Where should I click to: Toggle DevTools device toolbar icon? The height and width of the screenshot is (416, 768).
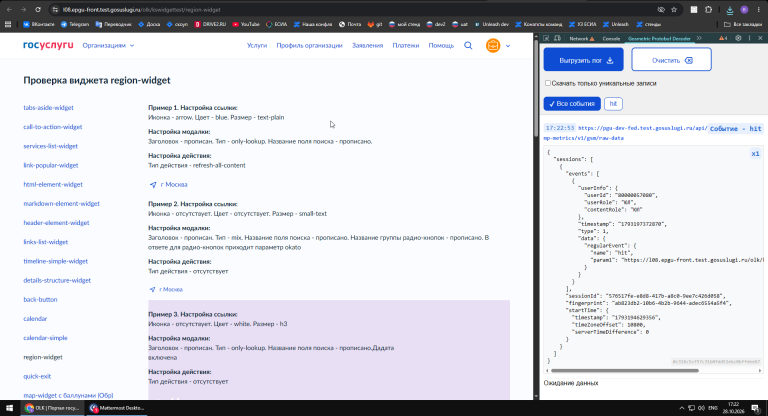[557, 38]
